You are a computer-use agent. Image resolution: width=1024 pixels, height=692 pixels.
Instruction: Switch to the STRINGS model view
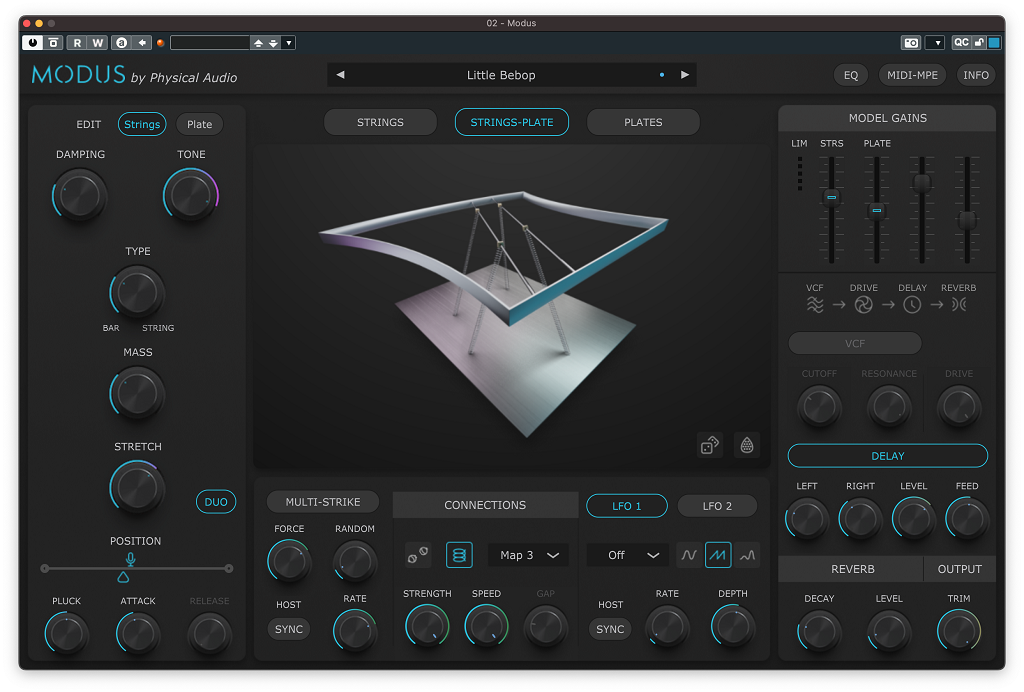[x=380, y=122]
